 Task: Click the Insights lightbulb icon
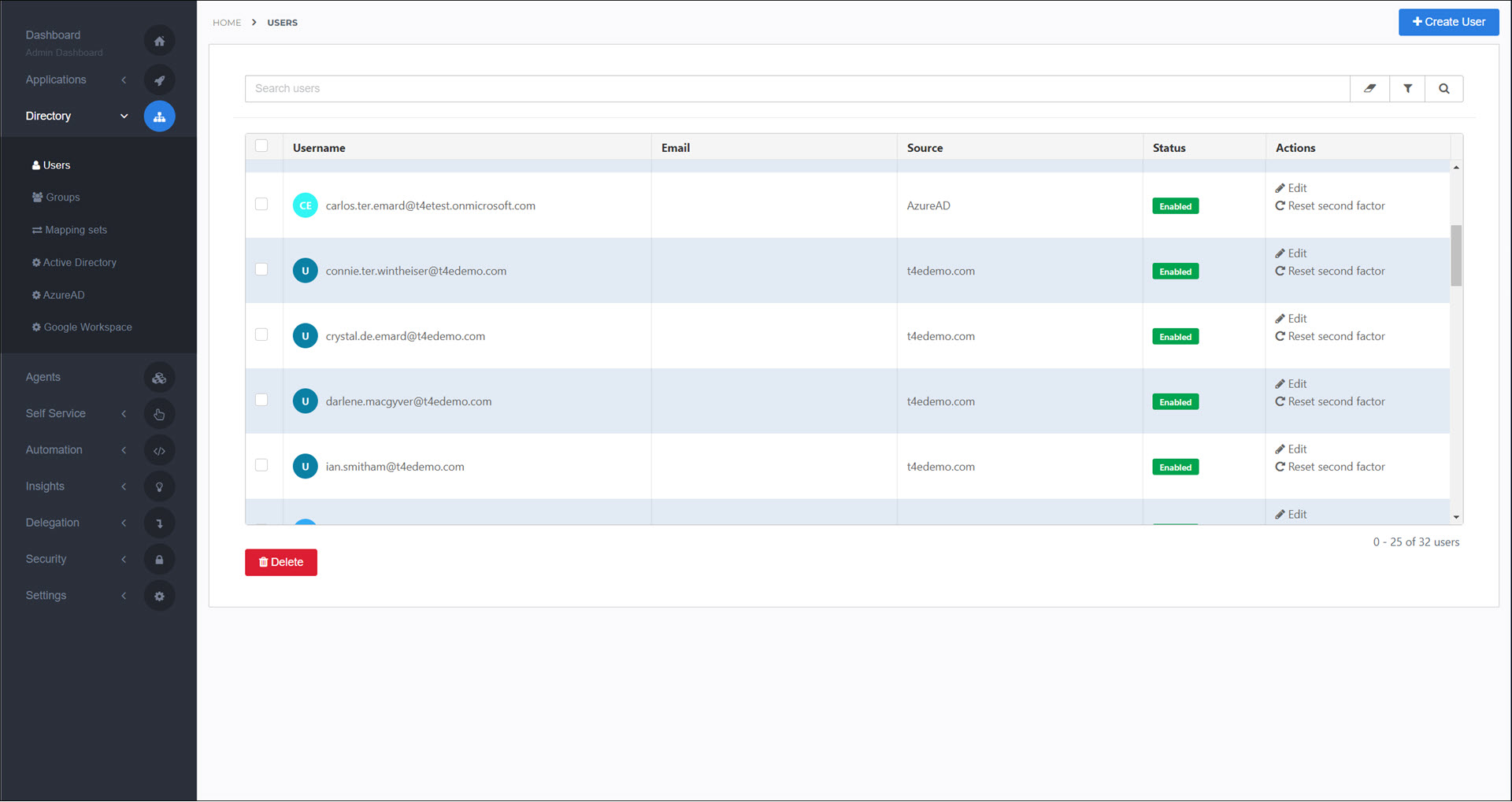point(159,487)
